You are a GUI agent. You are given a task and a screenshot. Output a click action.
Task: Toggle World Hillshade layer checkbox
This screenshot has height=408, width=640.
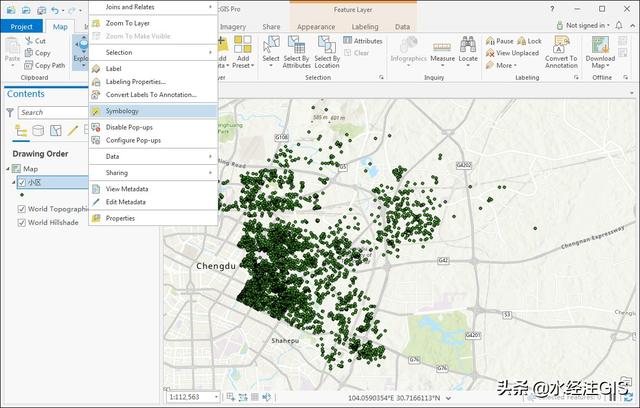[x=22, y=223]
